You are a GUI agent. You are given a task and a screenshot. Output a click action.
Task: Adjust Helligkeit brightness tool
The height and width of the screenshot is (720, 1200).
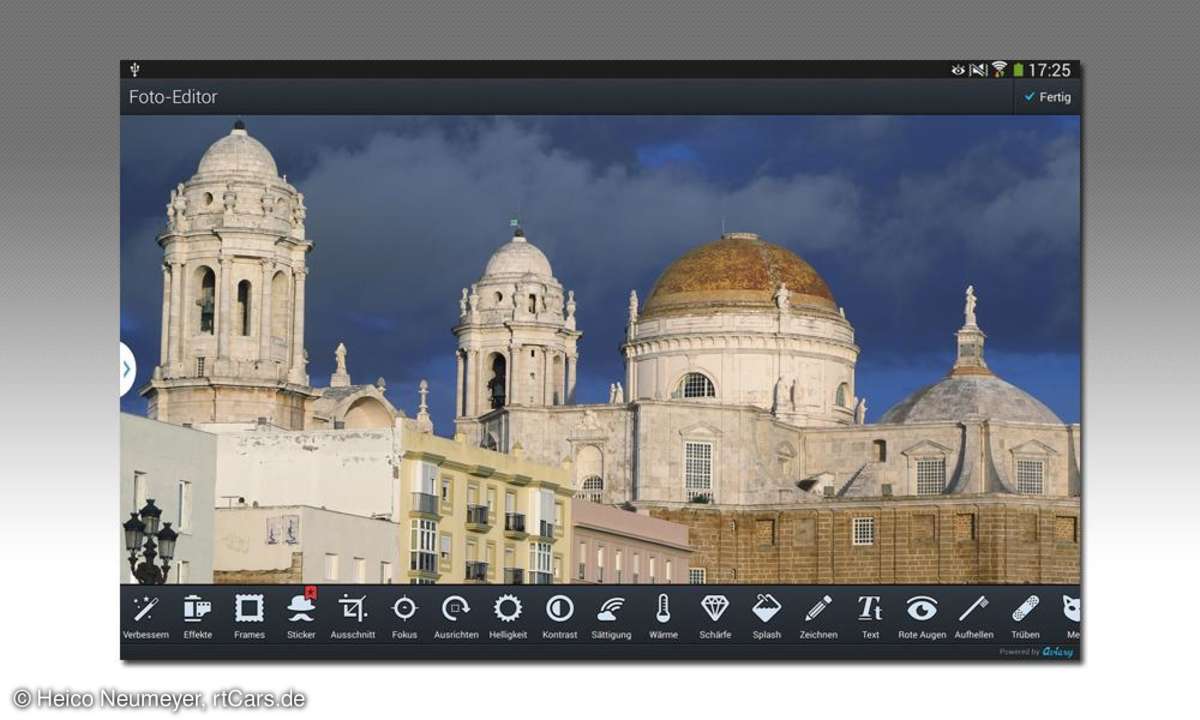508,616
